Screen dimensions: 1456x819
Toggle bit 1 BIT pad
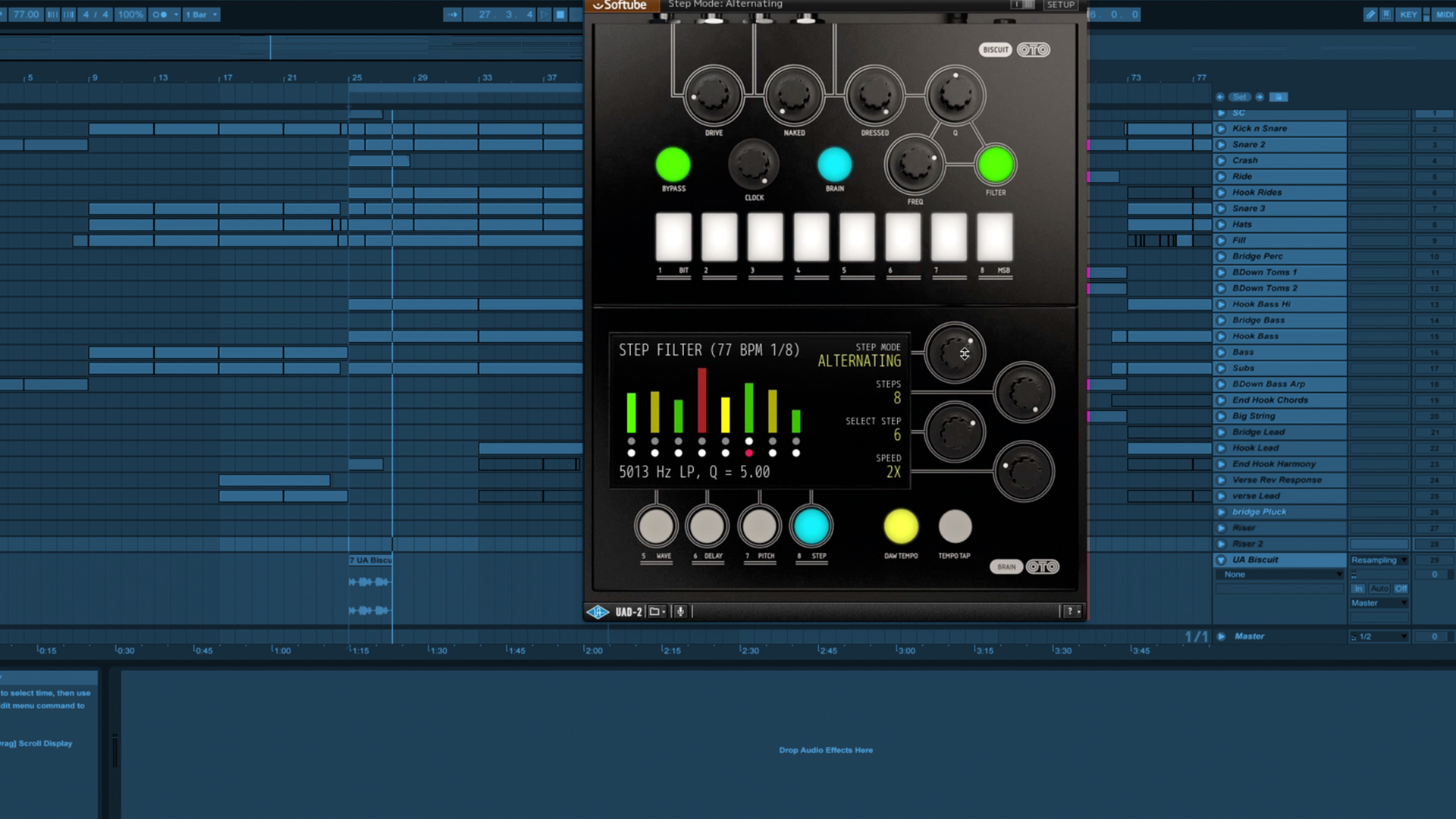click(x=673, y=237)
